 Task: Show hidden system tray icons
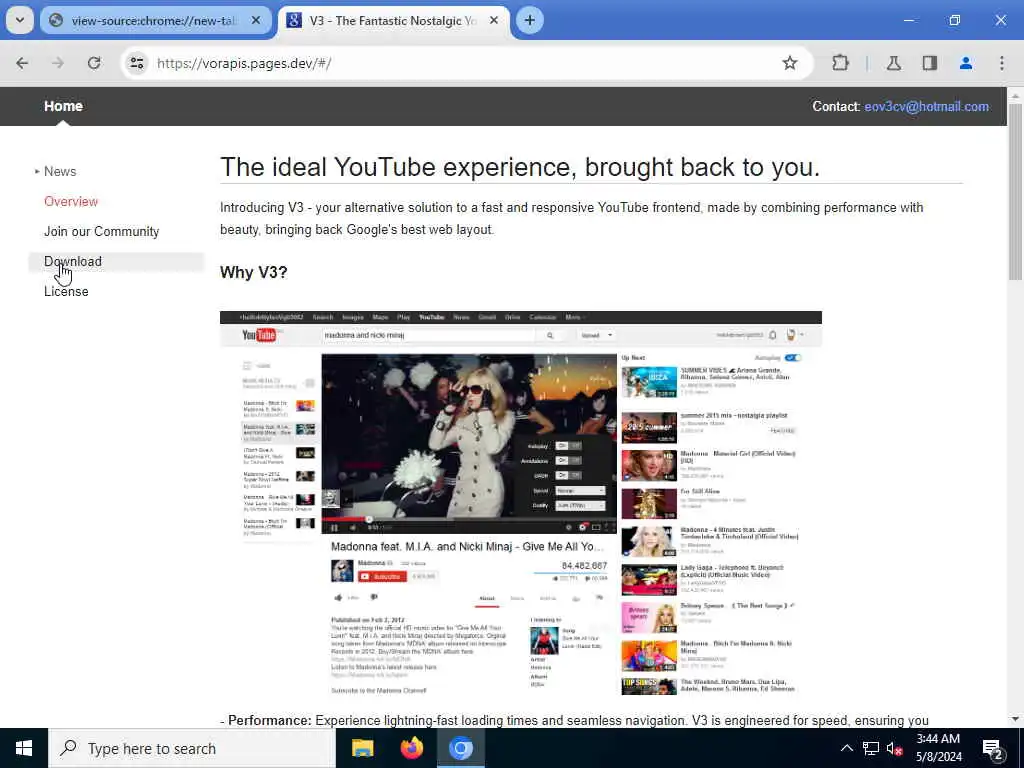pos(846,748)
